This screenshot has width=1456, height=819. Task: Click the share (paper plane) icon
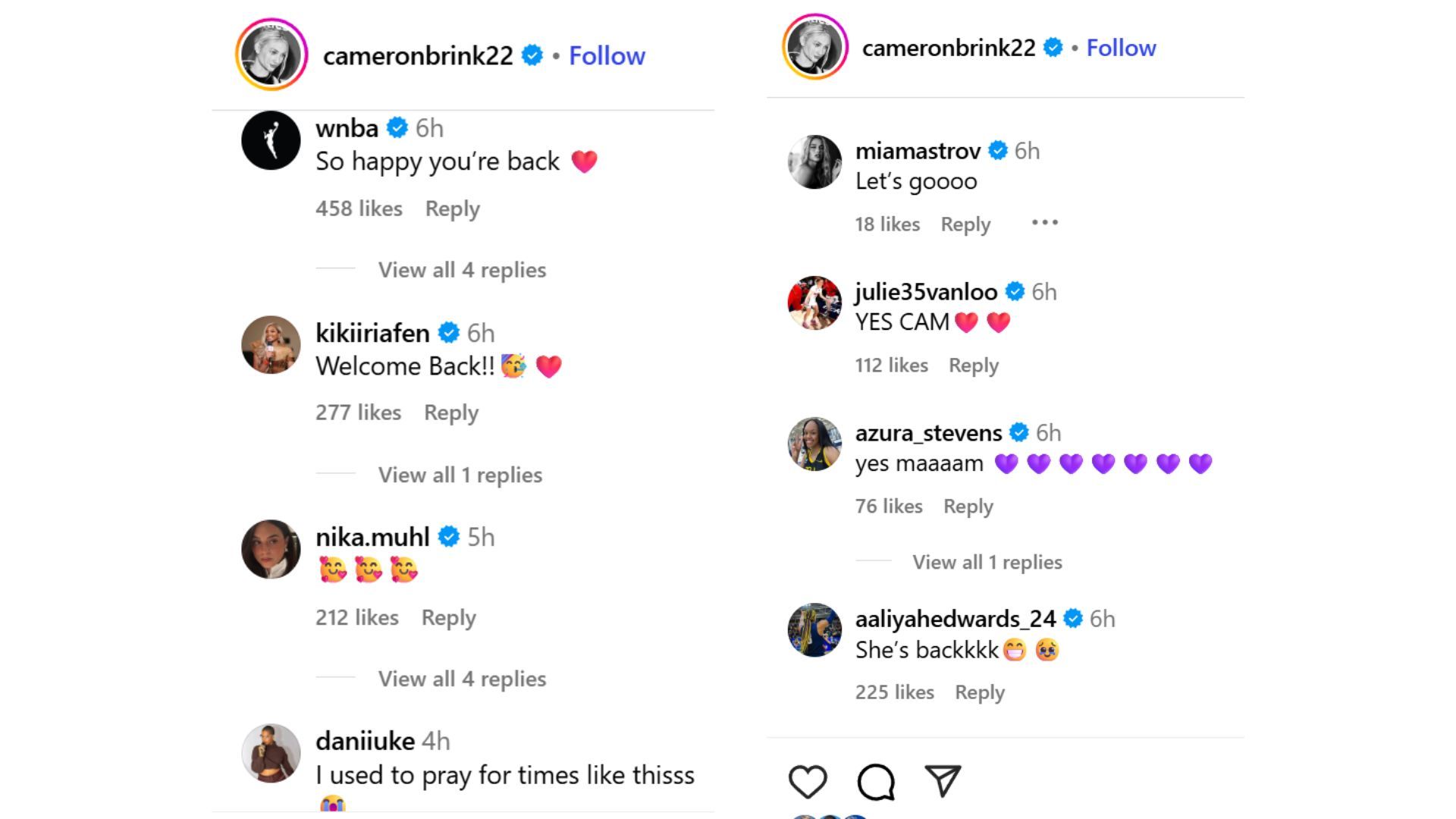coord(943,781)
